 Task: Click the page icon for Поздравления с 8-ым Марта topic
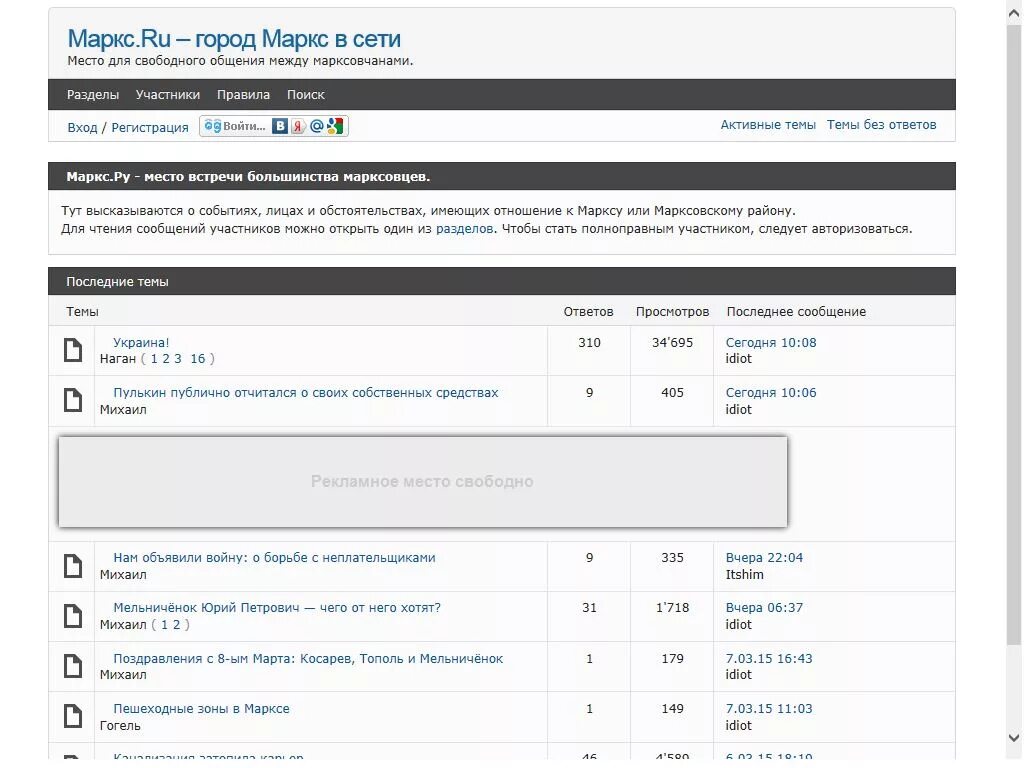[73, 666]
